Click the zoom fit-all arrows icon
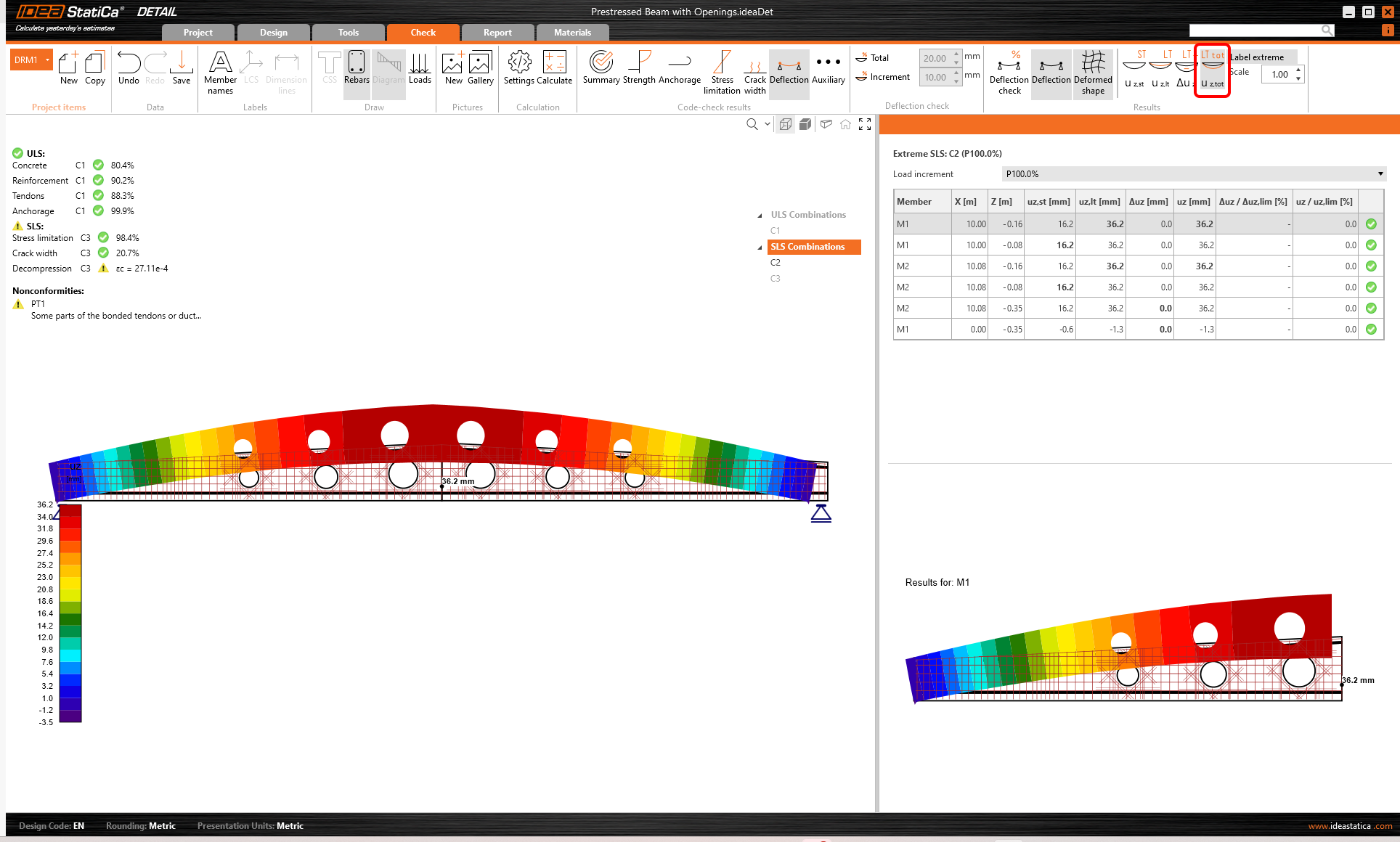The image size is (1400, 842). (865, 124)
